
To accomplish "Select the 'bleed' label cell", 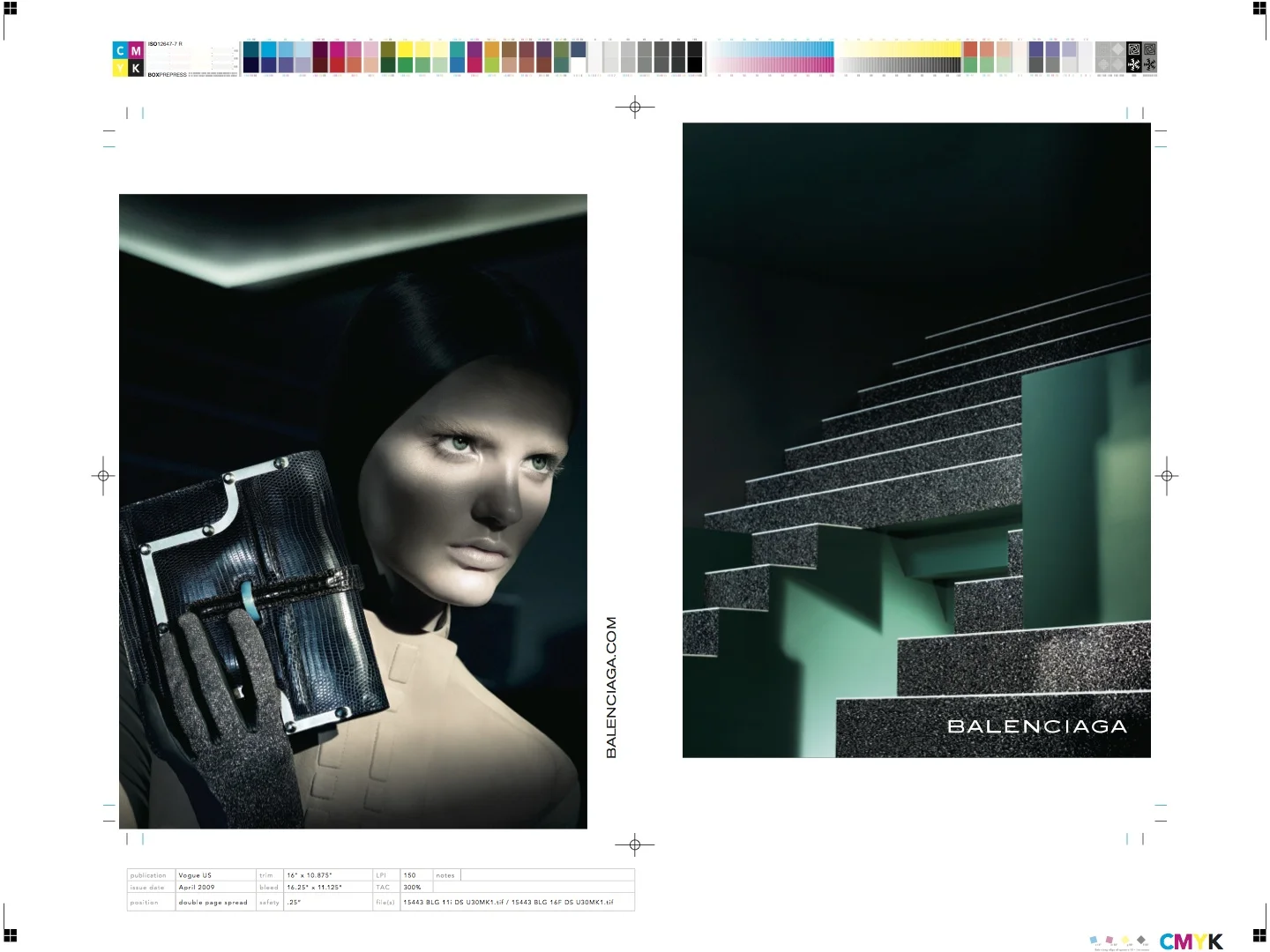I will click(270, 887).
